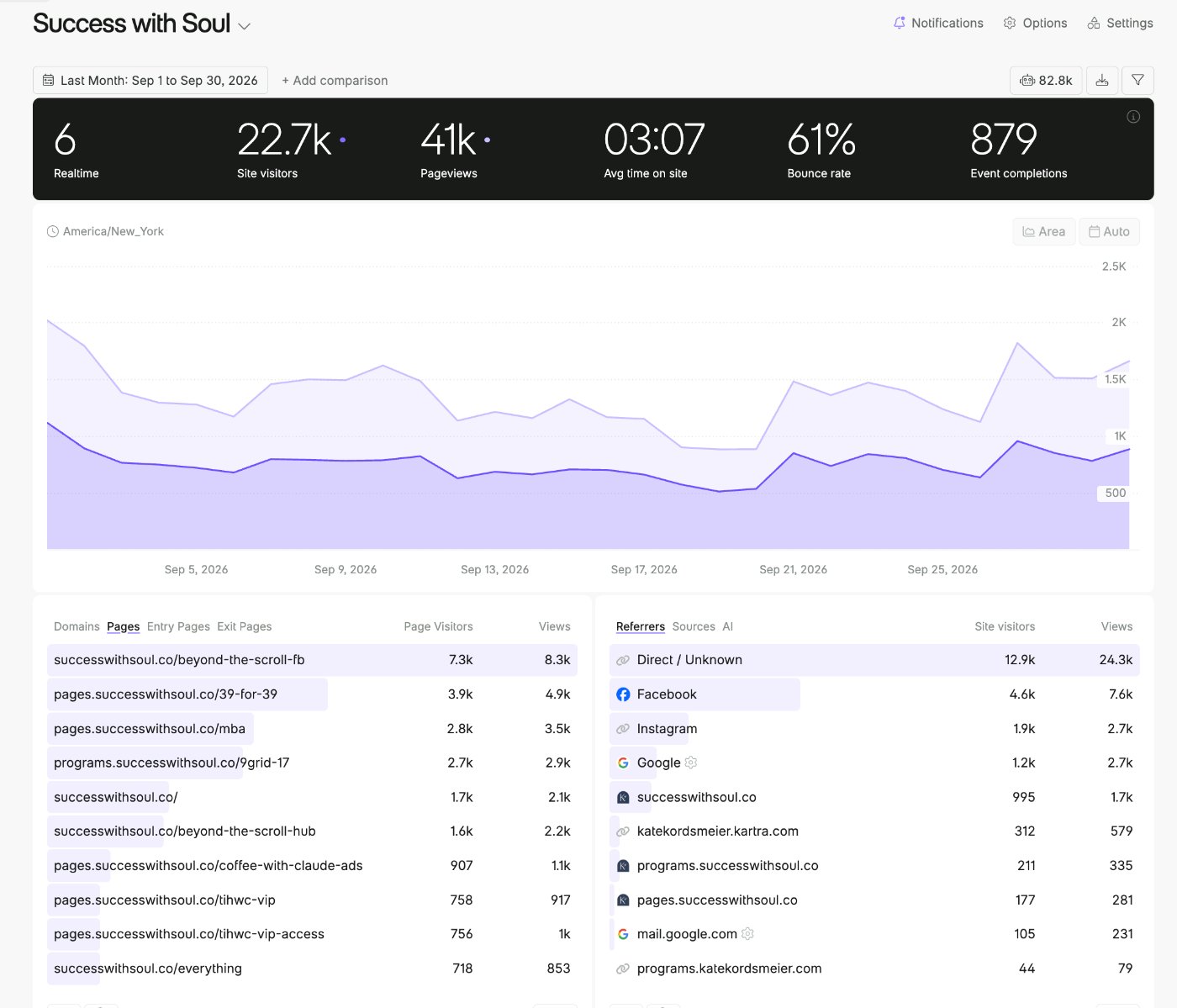Click the 9grid-17 page row
The image size is (1177, 1008).
click(312, 763)
